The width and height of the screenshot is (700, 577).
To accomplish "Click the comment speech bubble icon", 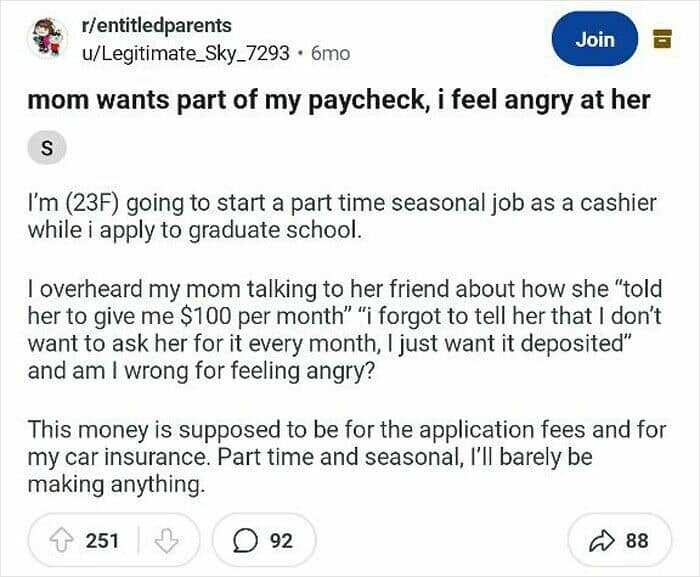I will point(244,541).
